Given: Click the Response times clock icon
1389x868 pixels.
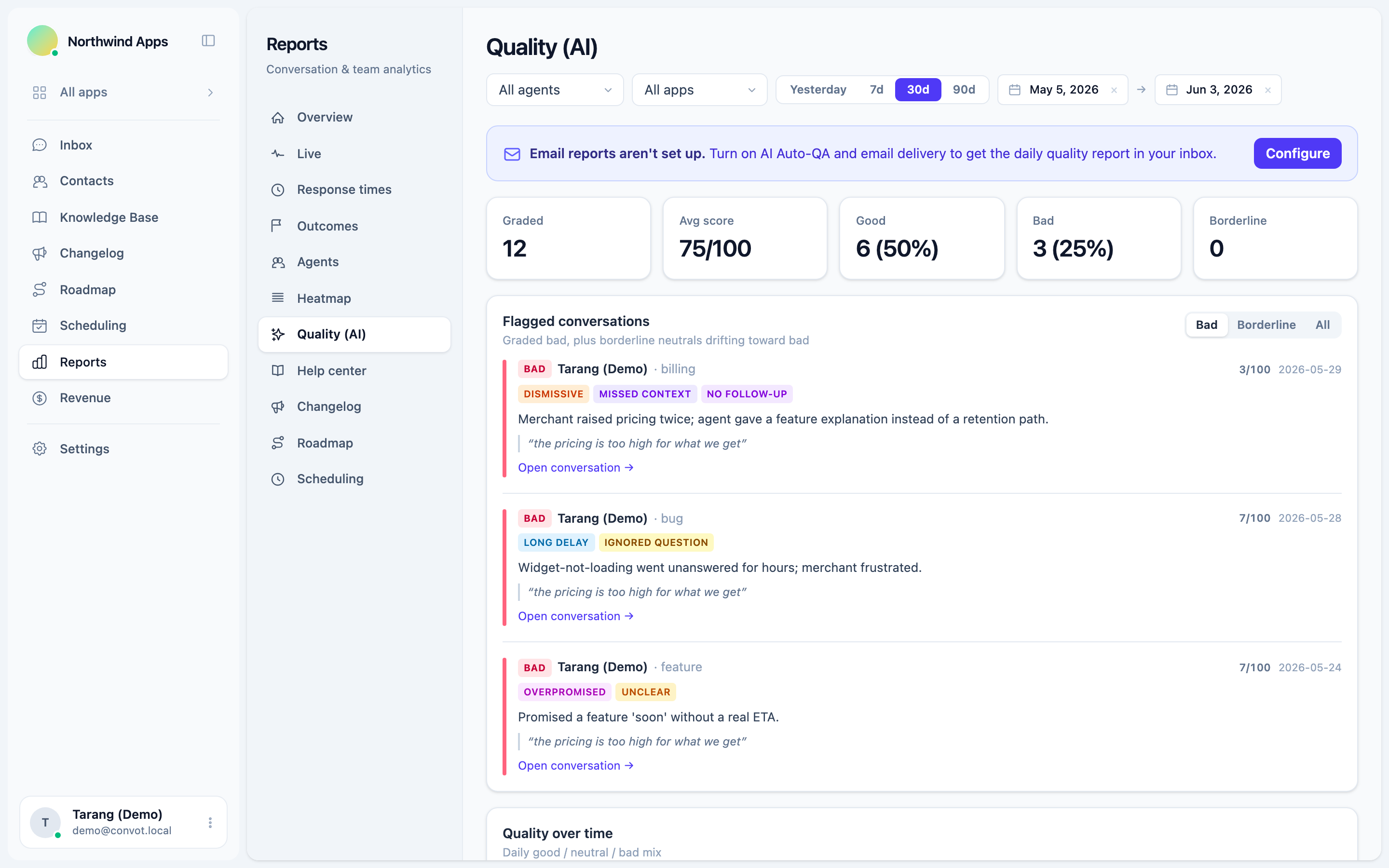Looking at the screenshot, I should 278,190.
